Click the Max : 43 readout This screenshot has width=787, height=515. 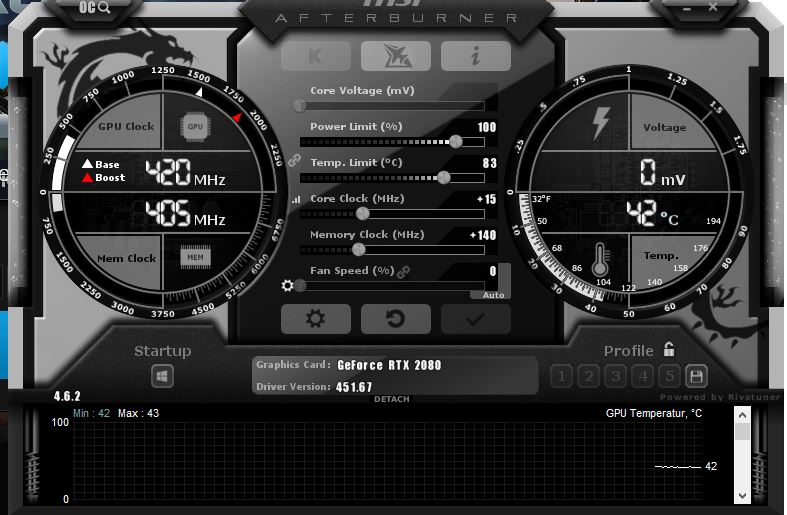pos(139,413)
